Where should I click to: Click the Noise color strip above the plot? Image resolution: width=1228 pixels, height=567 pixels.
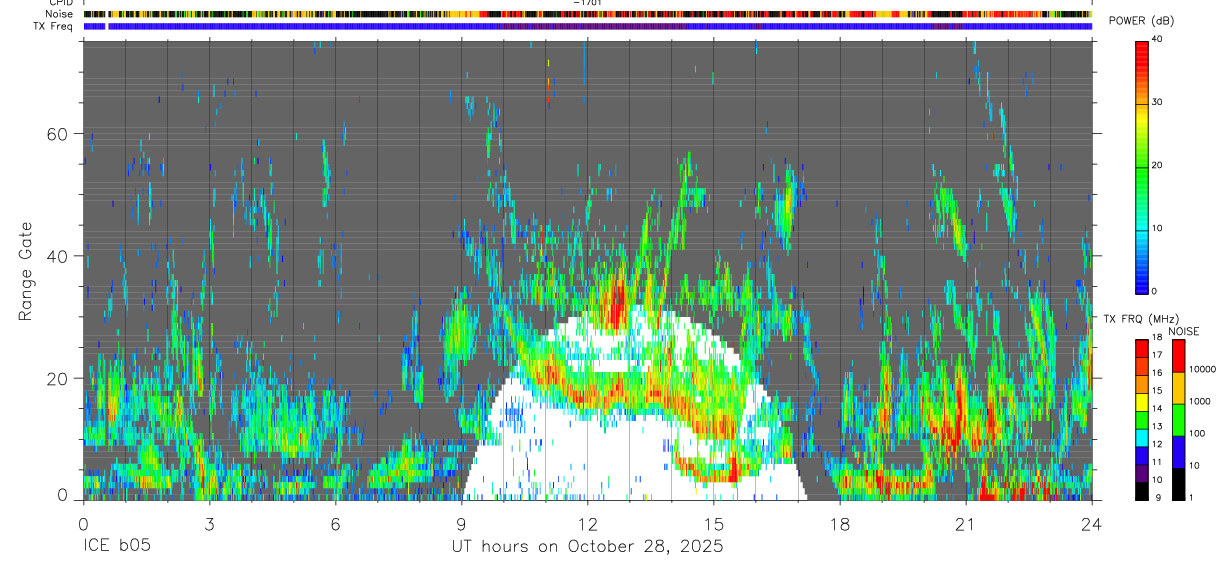tap(587, 14)
